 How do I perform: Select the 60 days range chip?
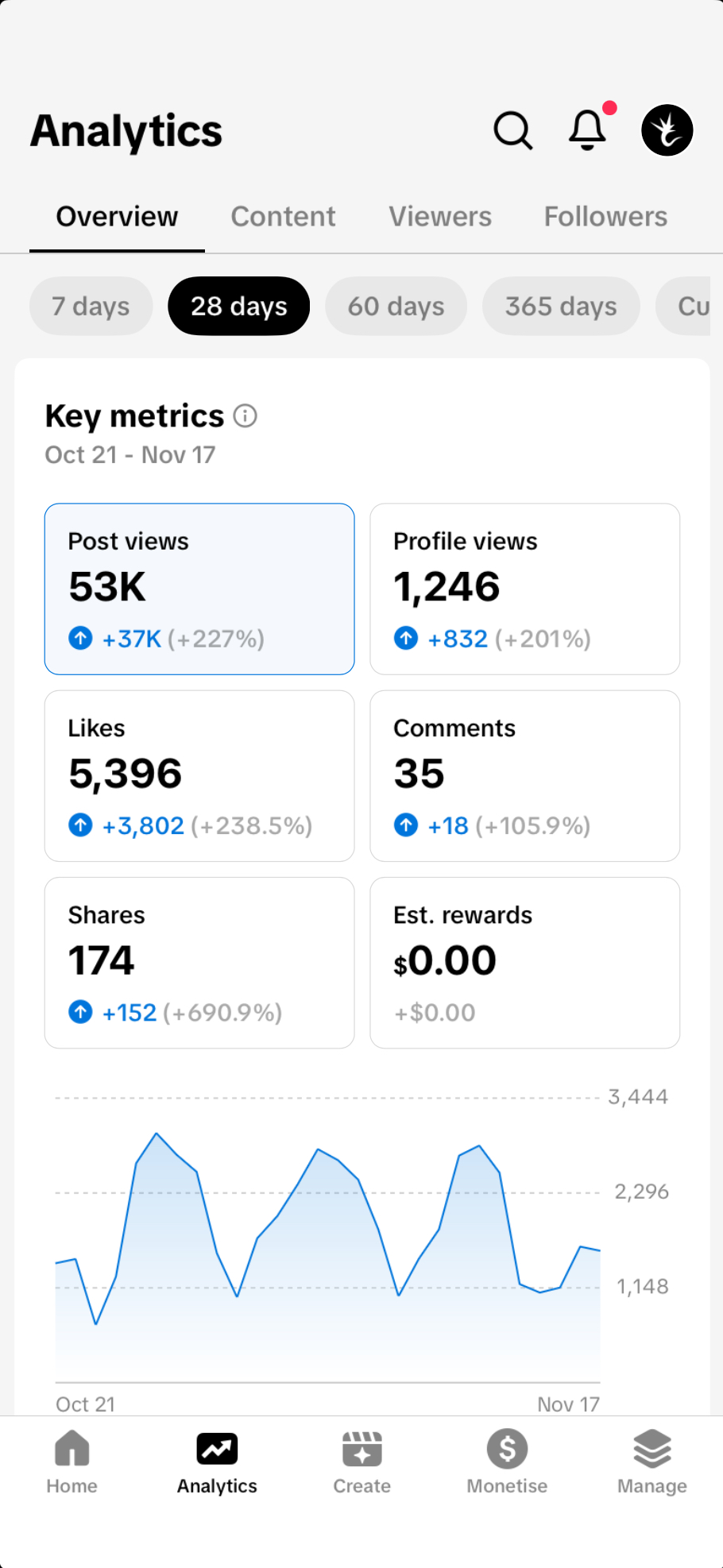(396, 306)
